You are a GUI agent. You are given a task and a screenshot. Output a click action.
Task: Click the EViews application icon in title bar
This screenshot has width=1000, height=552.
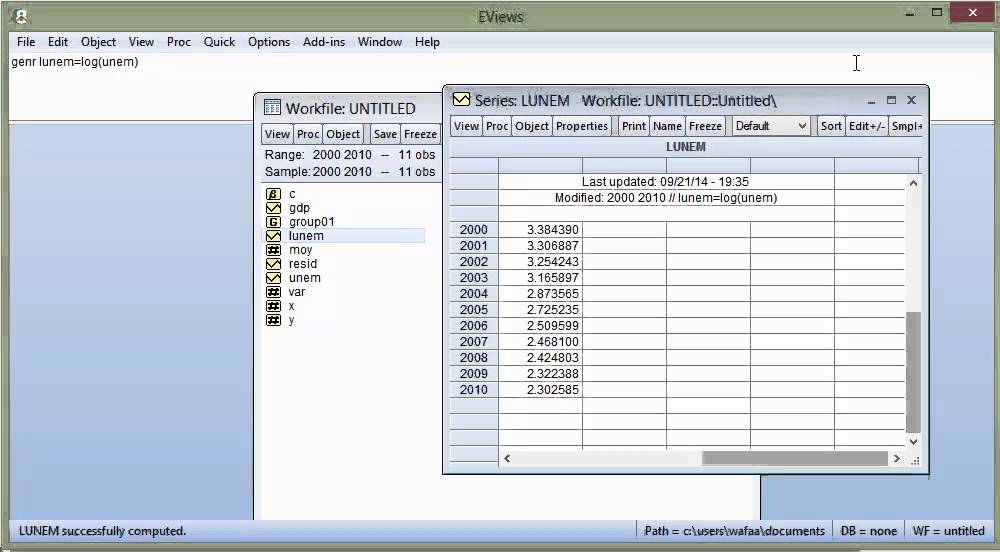click(20, 15)
